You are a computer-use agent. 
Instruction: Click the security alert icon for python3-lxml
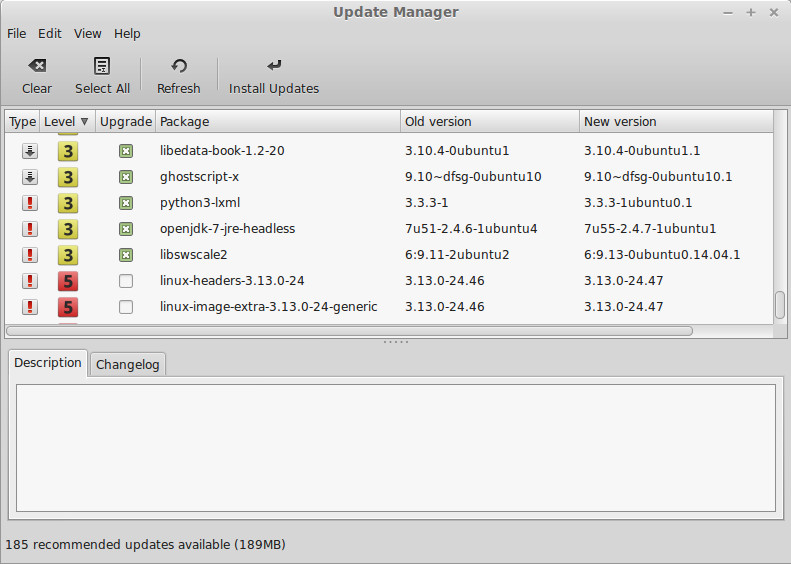pyautogui.click(x=30, y=203)
